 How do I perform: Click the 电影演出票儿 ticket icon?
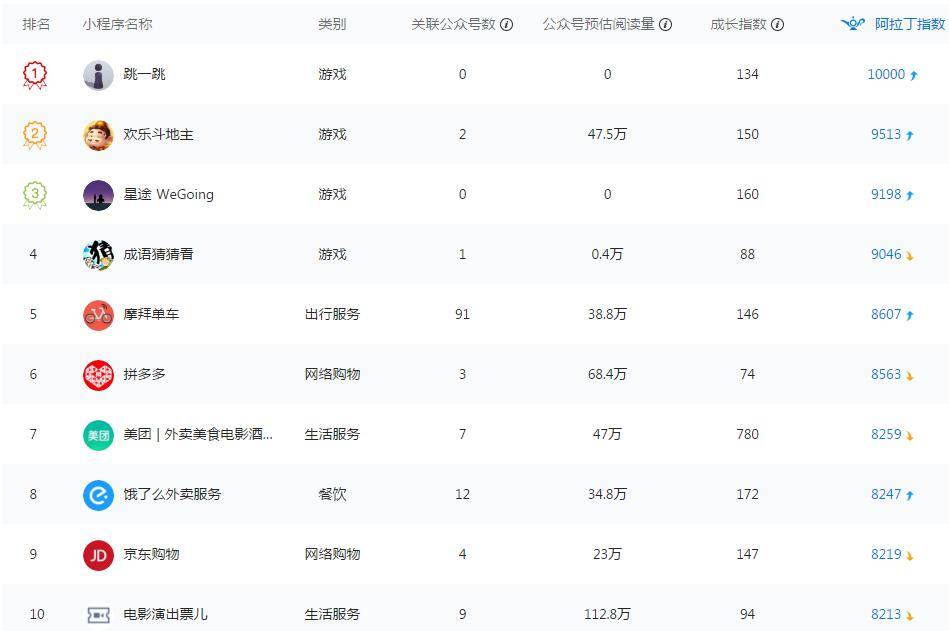pyautogui.click(x=98, y=615)
